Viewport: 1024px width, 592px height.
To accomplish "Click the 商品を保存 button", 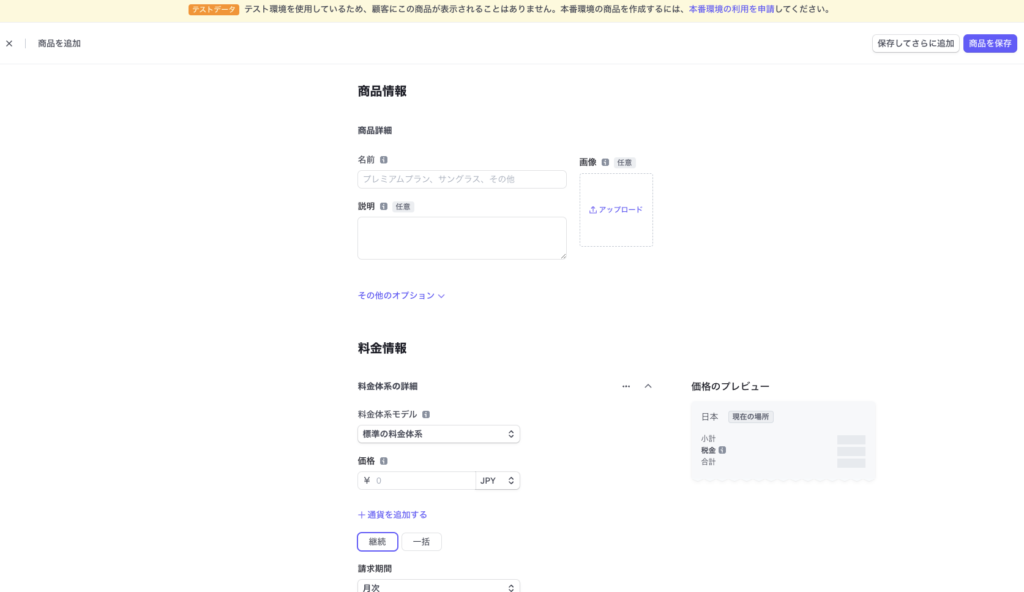I will pyautogui.click(x=990, y=44).
